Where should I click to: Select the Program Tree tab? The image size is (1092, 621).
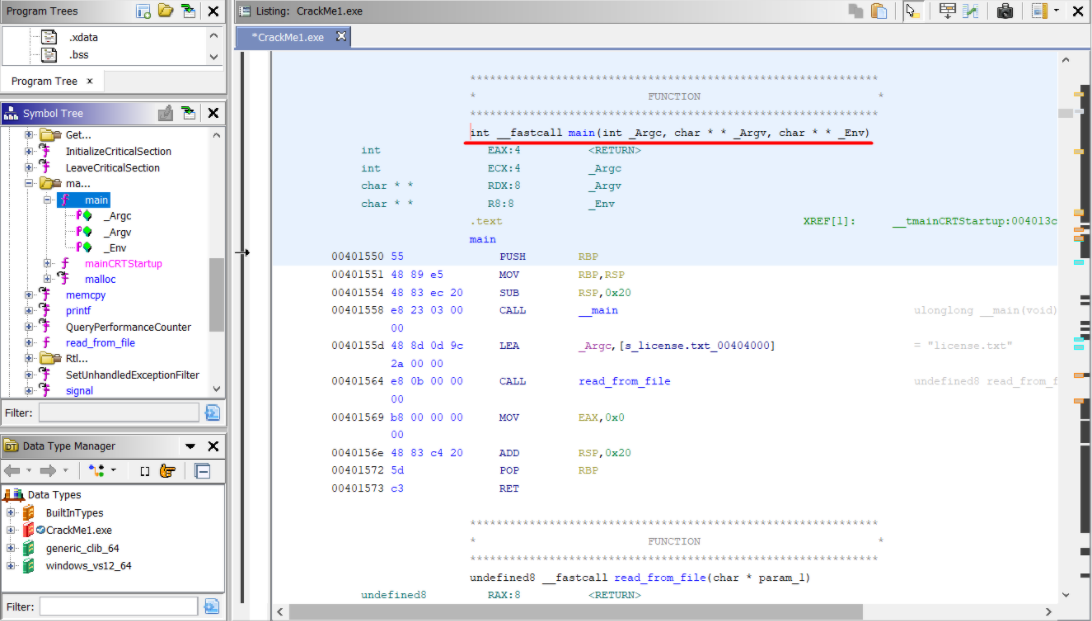(44, 81)
